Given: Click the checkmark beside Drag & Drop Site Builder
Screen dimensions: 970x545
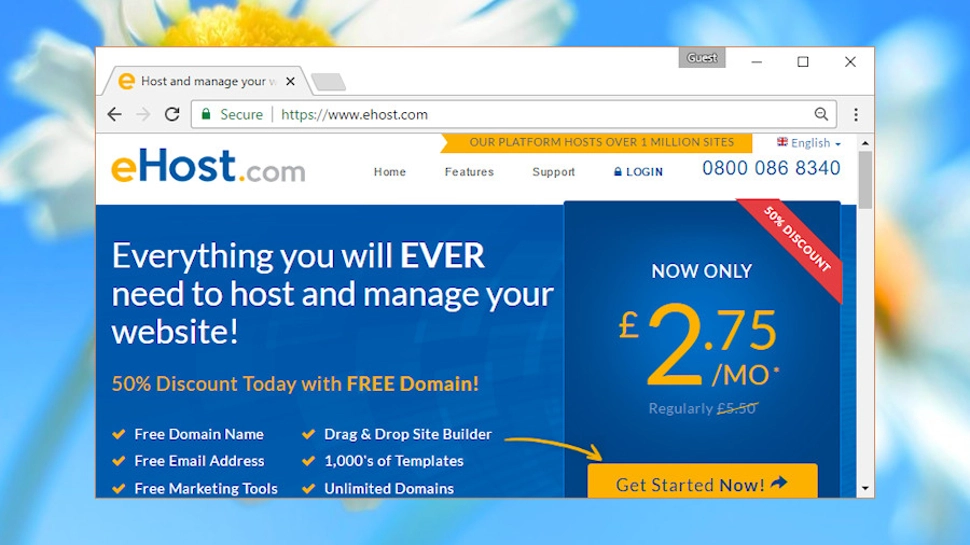Looking at the screenshot, I should (x=309, y=434).
